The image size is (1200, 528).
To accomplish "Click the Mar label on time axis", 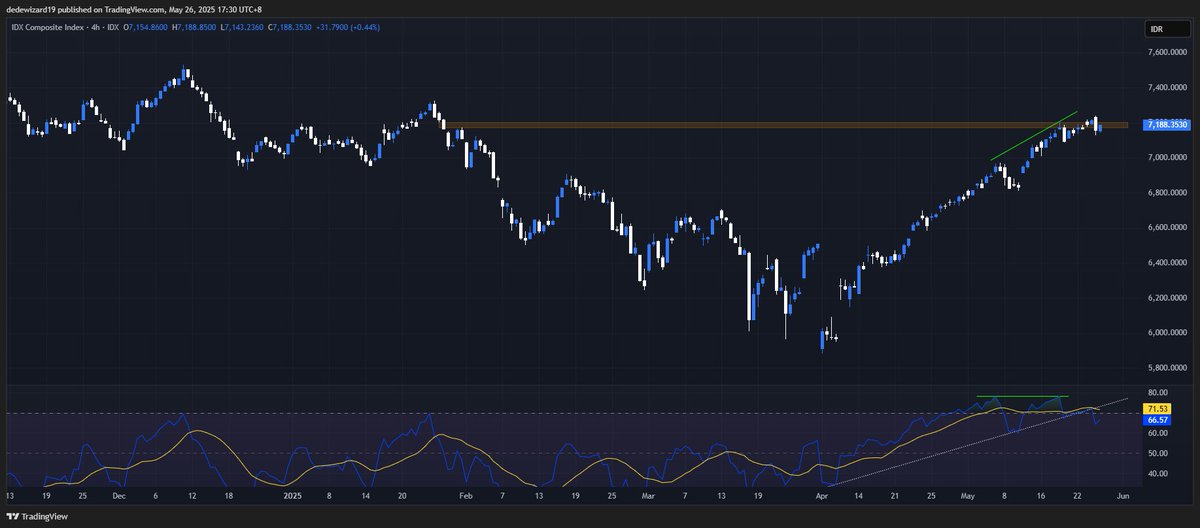I will (x=649, y=495).
